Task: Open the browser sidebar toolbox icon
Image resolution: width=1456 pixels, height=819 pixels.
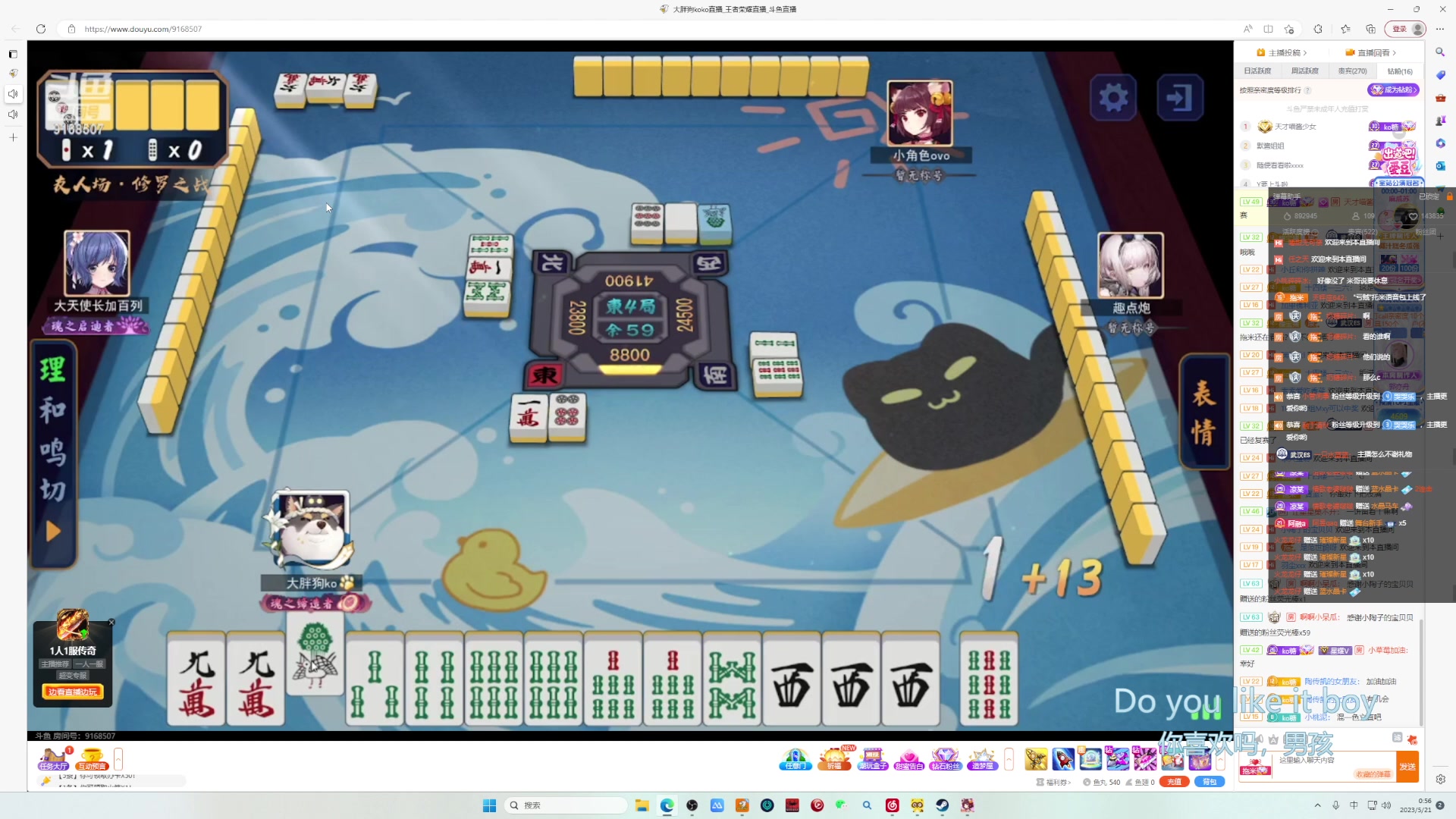Action: (x=1440, y=98)
